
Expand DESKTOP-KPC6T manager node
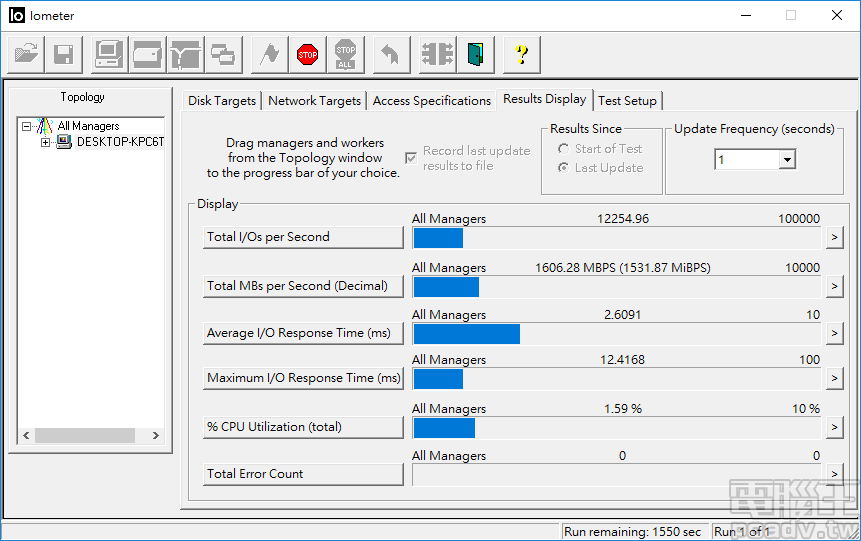(46, 142)
